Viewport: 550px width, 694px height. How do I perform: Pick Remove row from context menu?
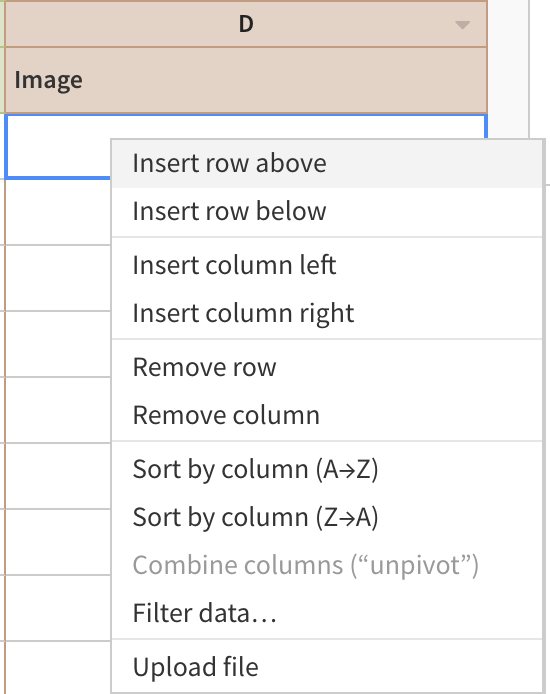pos(327,367)
